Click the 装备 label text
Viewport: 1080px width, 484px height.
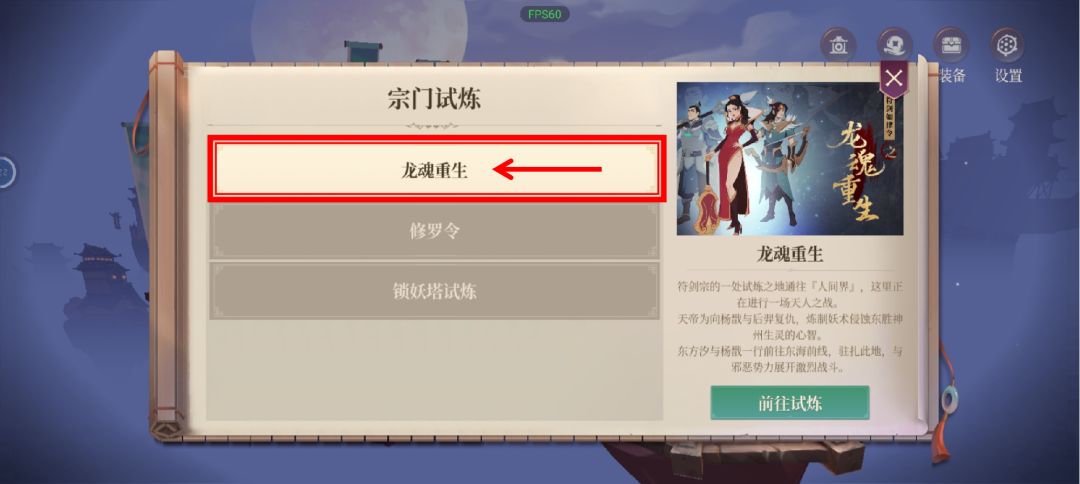(x=954, y=76)
